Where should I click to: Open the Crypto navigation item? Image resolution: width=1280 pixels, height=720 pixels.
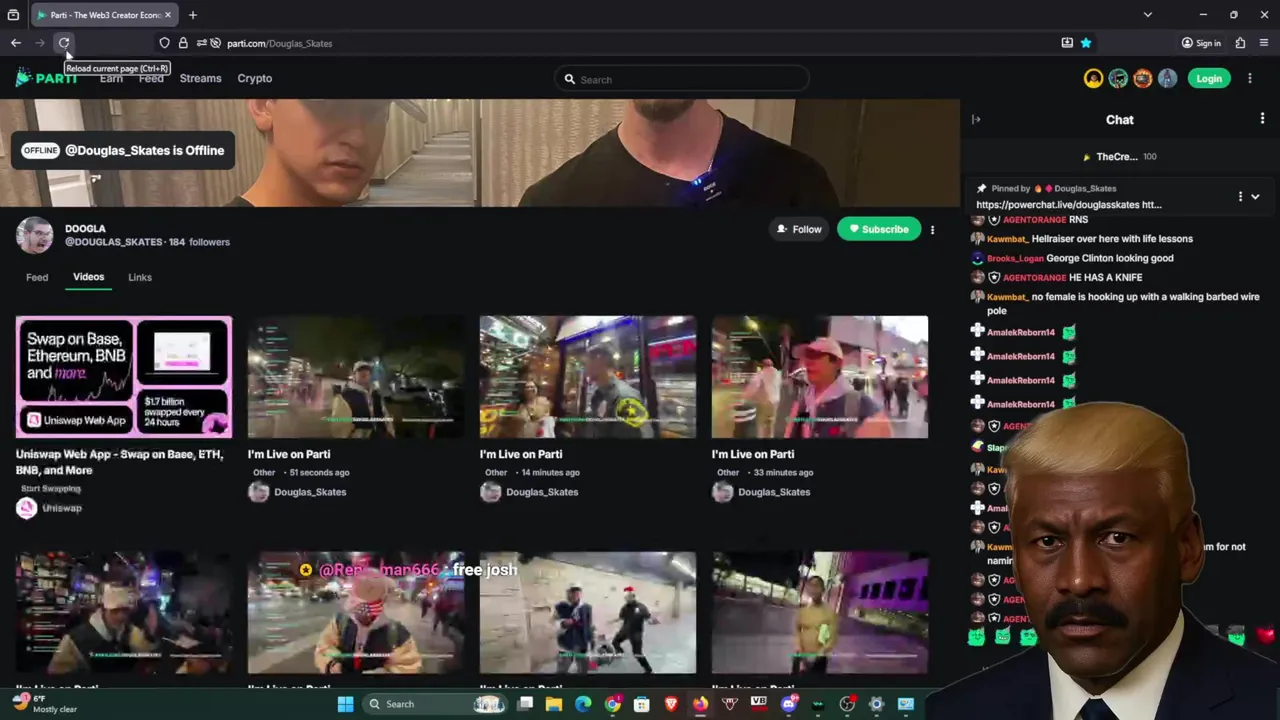point(254,78)
